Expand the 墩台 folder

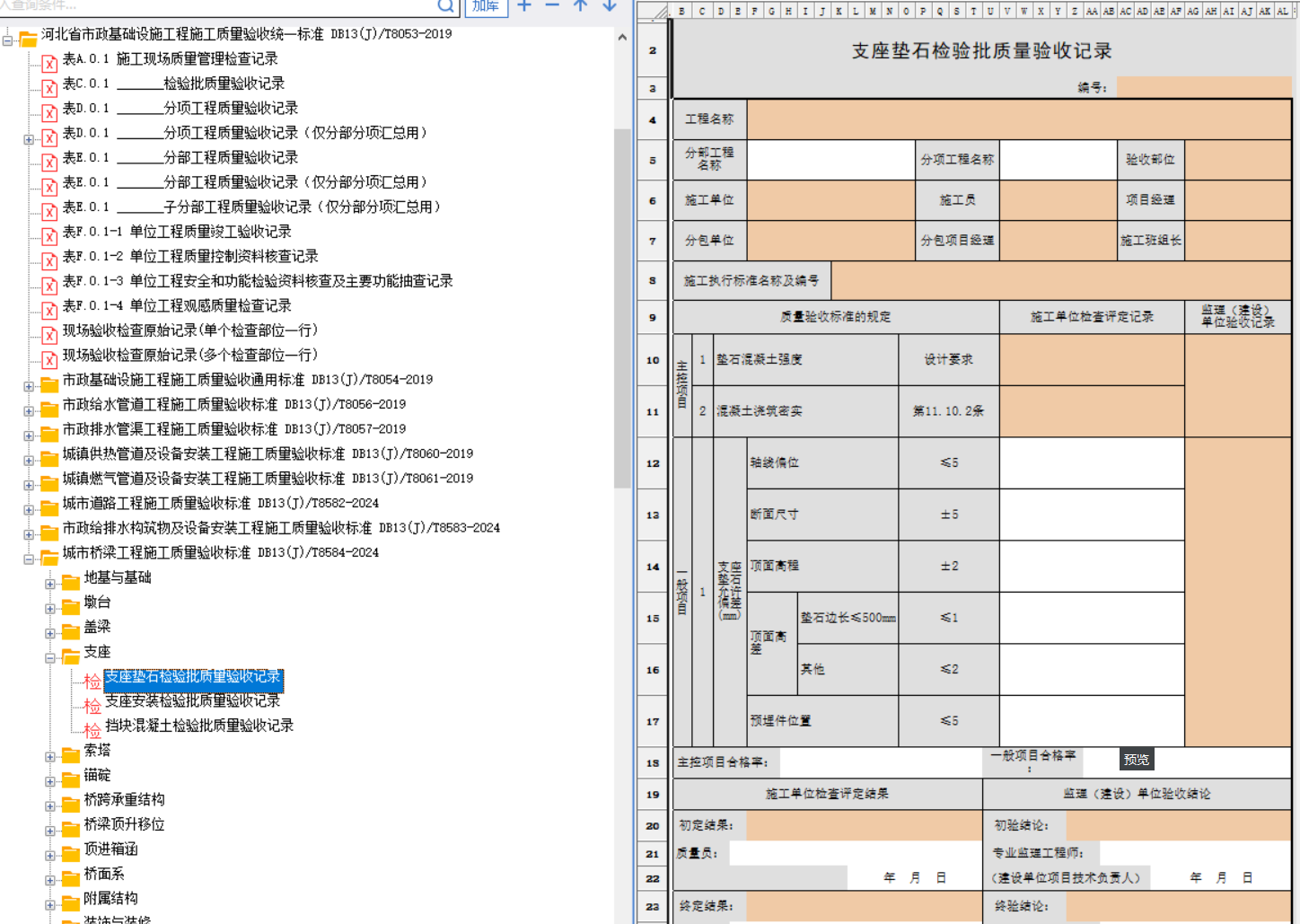pyautogui.click(x=50, y=609)
